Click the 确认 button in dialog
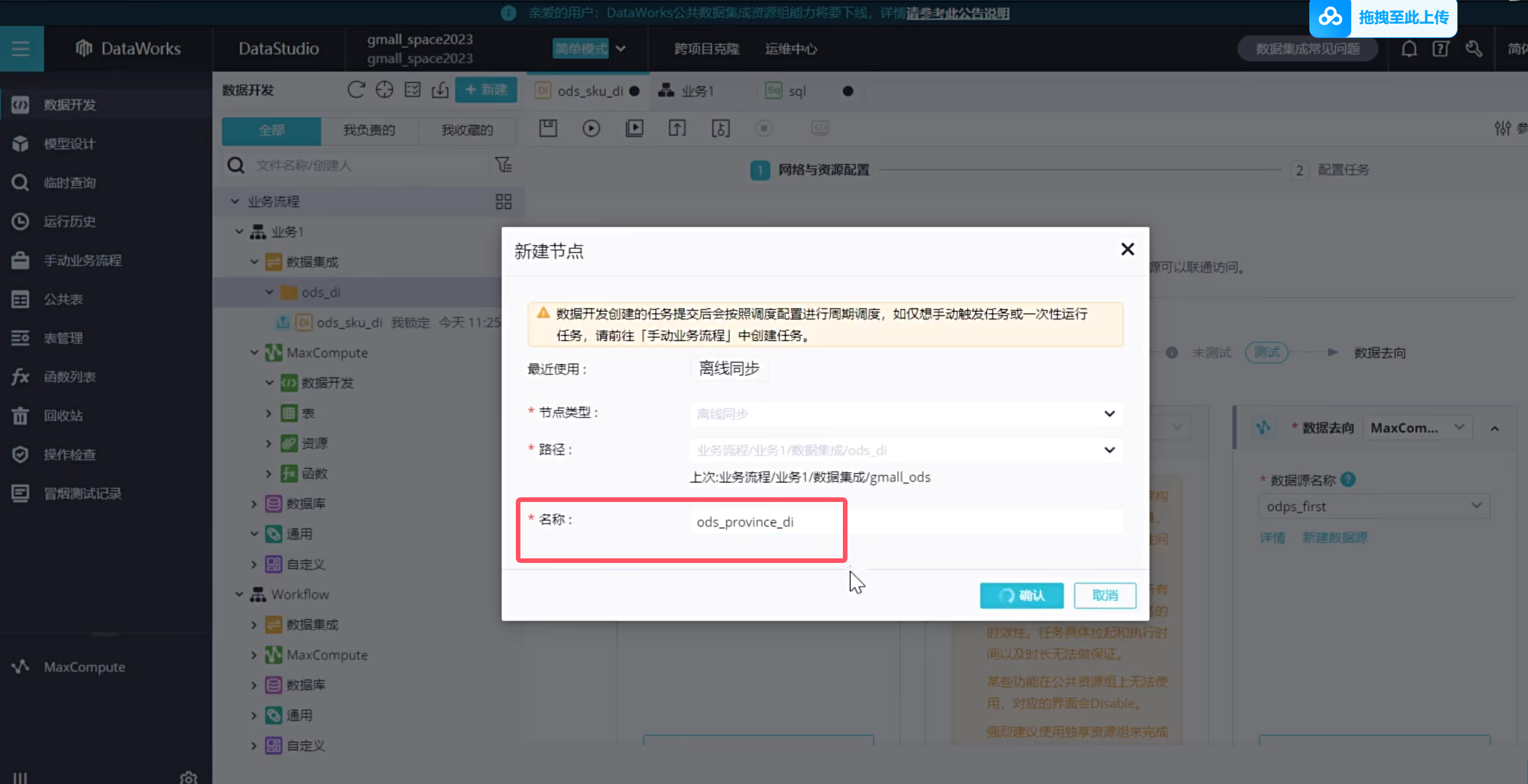 click(x=1021, y=595)
